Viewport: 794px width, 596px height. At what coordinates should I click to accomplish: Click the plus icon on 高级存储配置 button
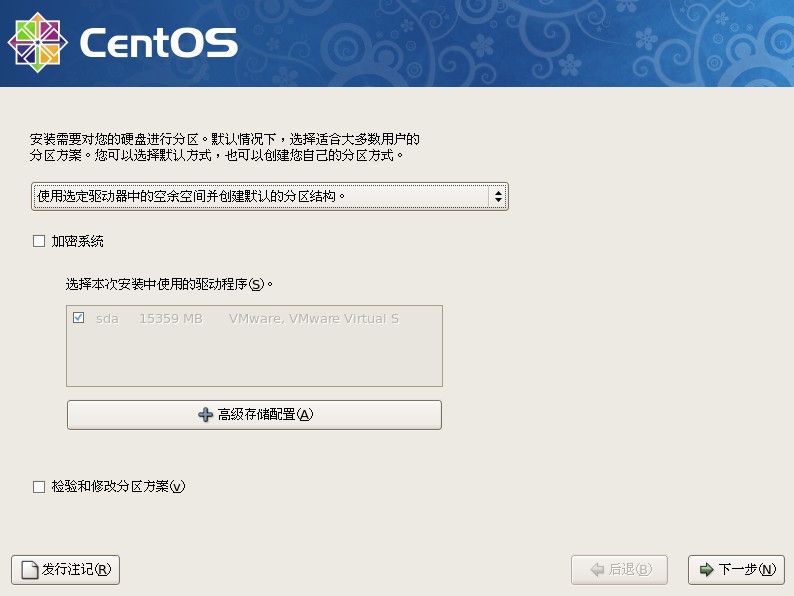coord(206,415)
